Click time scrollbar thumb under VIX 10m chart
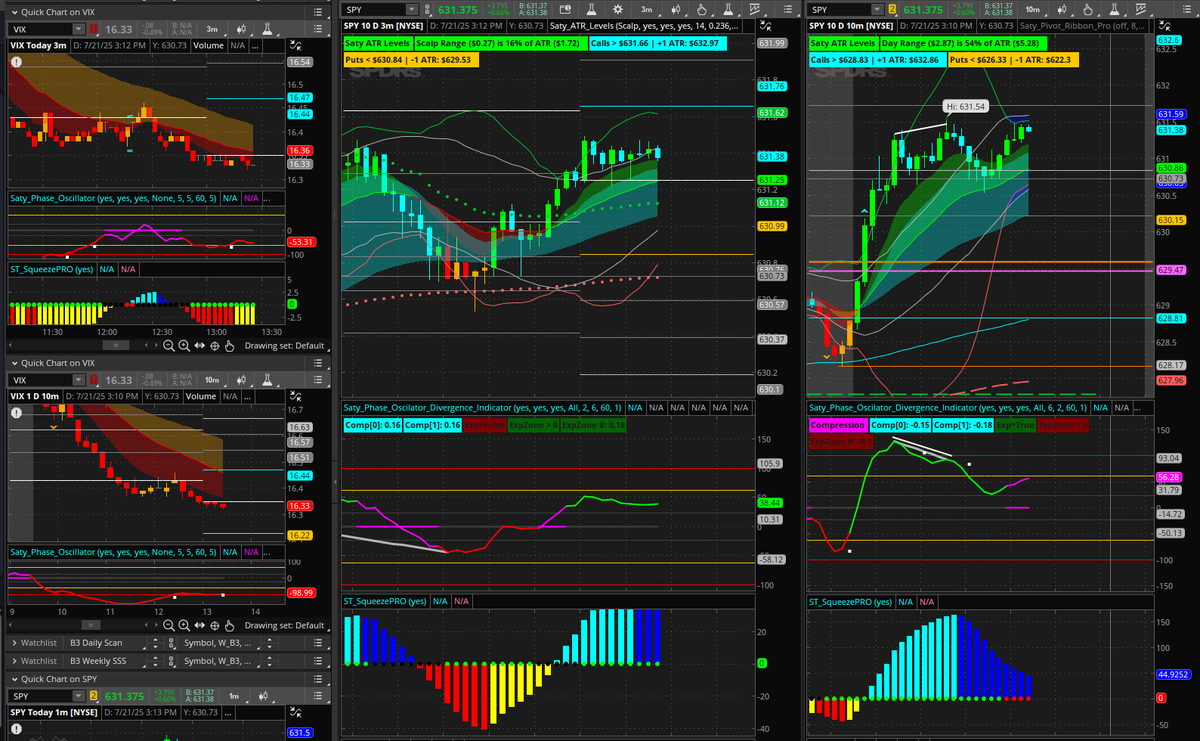The image size is (1200, 741). coord(91,626)
